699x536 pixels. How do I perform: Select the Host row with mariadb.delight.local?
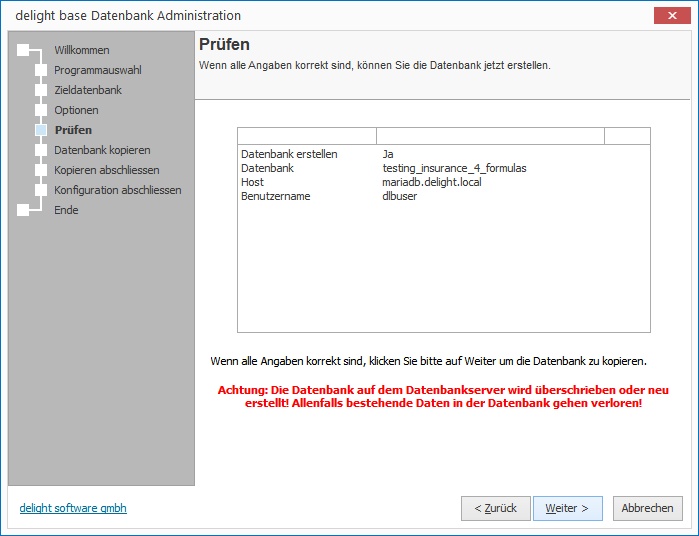click(431, 182)
